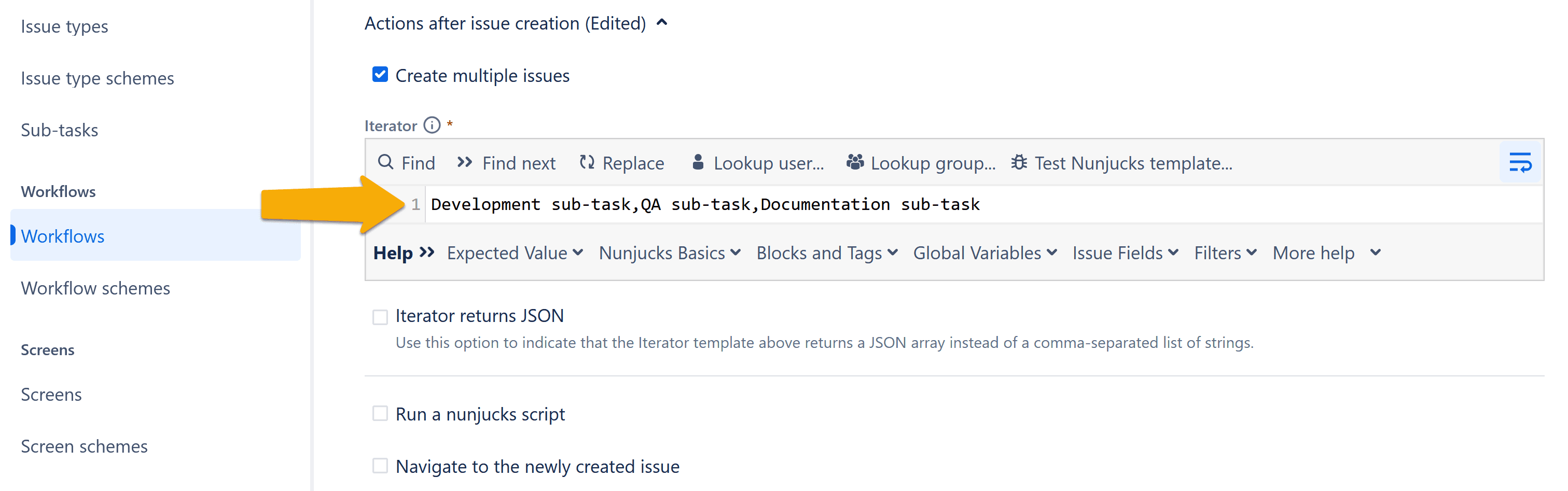This screenshot has height=491, width=1568.
Task: Open Issue Fields dropdown
Action: (1125, 252)
